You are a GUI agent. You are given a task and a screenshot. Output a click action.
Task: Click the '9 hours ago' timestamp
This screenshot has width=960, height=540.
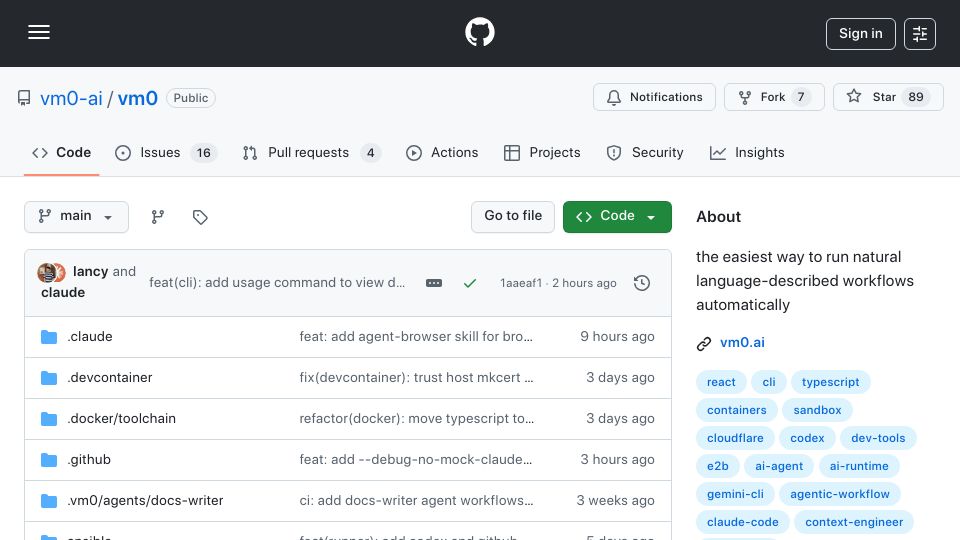point(617,337)
